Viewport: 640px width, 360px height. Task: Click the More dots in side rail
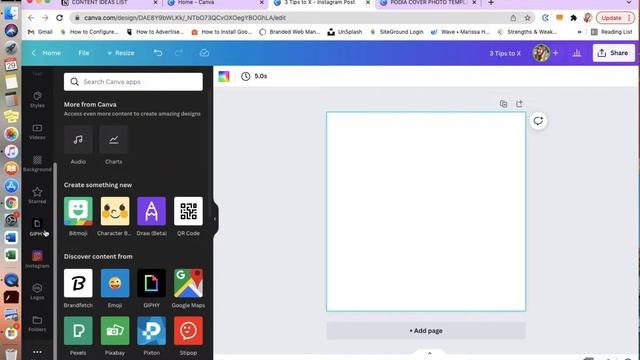click(37, 352)
